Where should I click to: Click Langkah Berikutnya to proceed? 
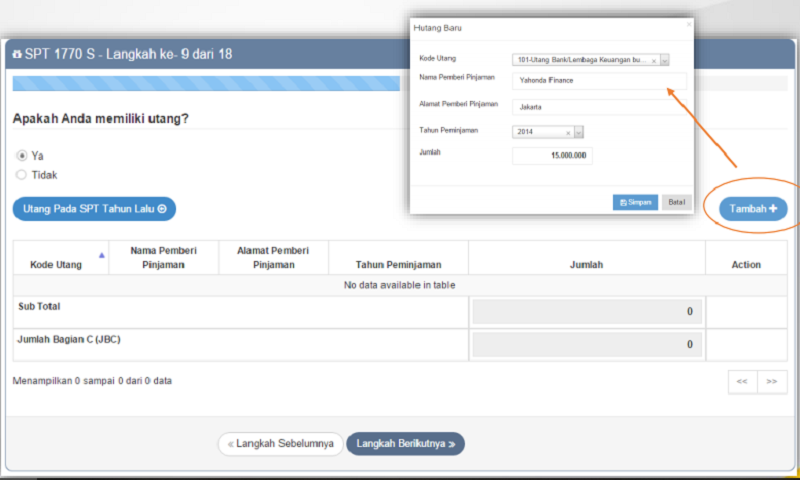(405, 443)
